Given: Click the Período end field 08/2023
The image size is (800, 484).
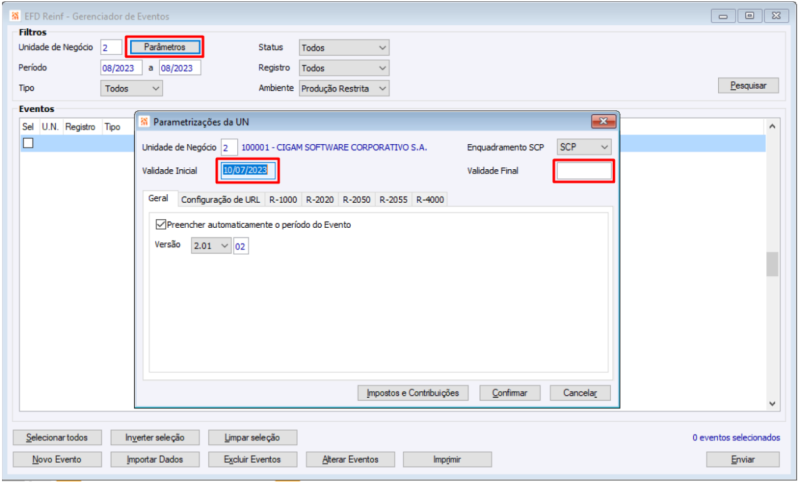Looking at the screenshot, I should (180, 68).
